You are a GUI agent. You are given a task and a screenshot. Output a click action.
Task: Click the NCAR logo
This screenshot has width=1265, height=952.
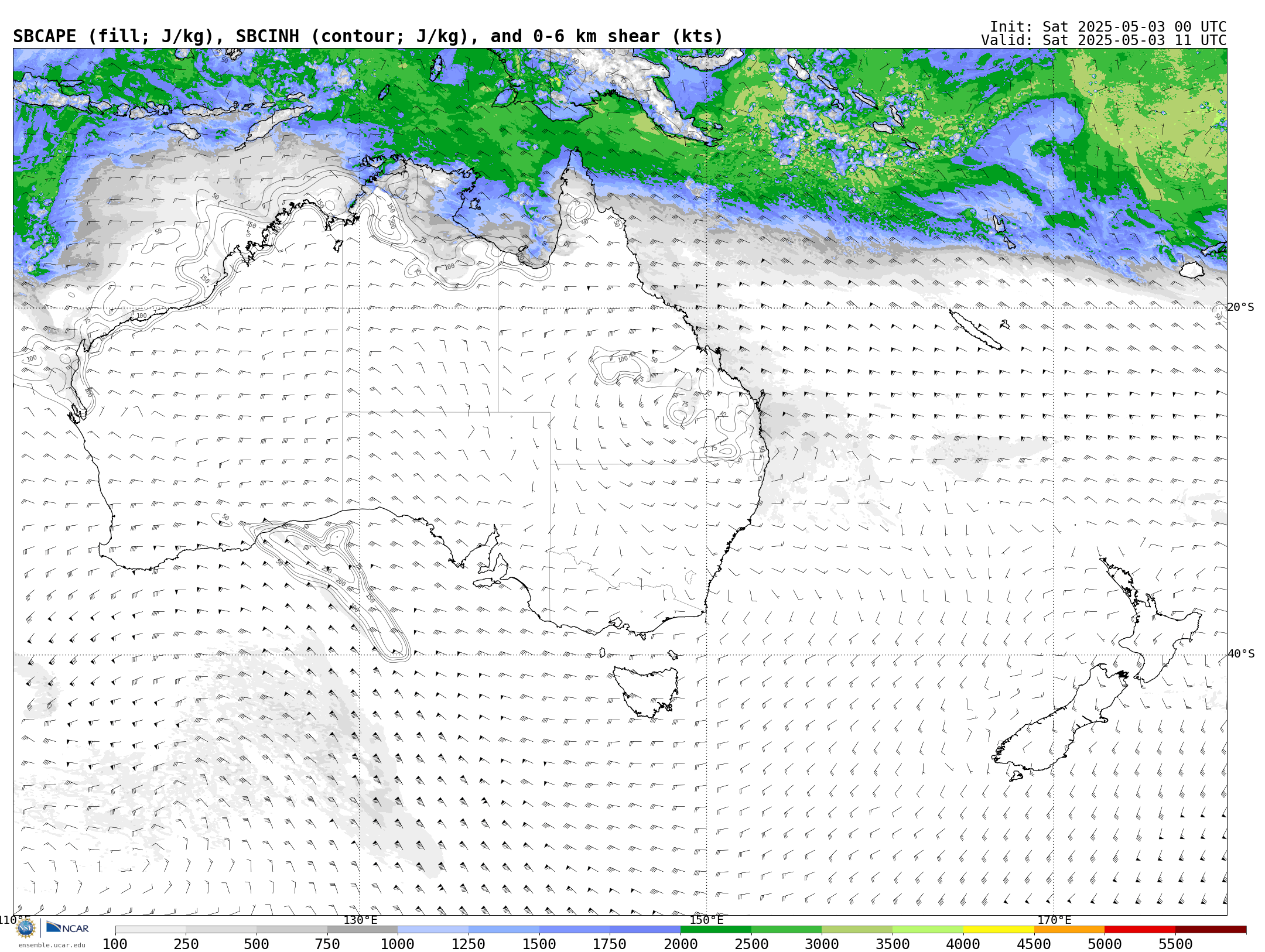(67, 927)
